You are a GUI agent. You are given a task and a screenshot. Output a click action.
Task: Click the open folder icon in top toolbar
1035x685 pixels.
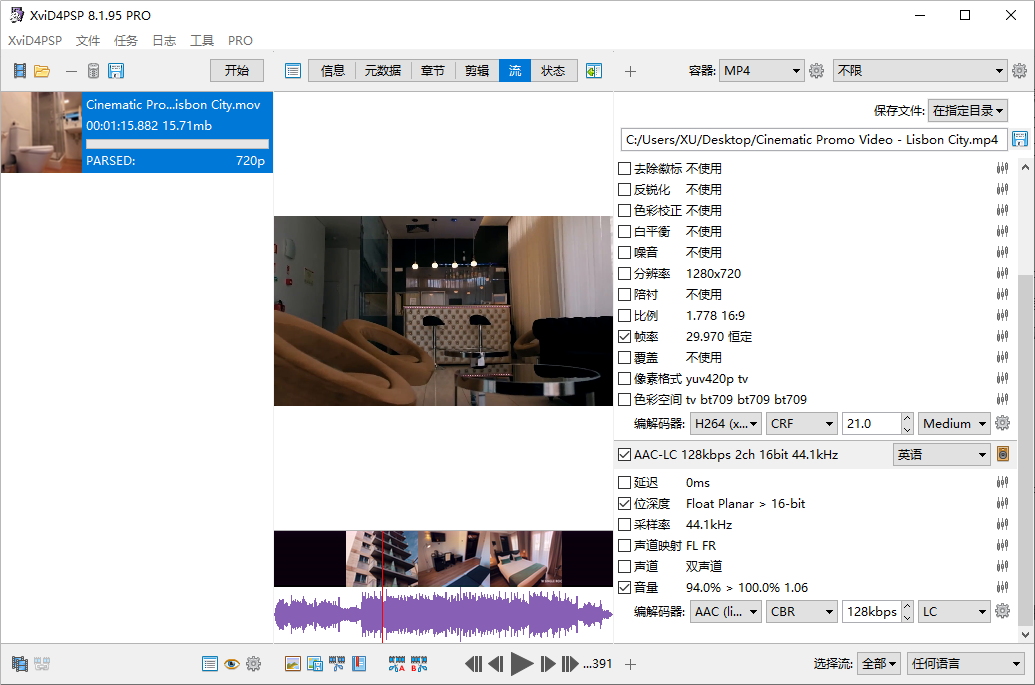pyautogui.click(x=43, y=70)
